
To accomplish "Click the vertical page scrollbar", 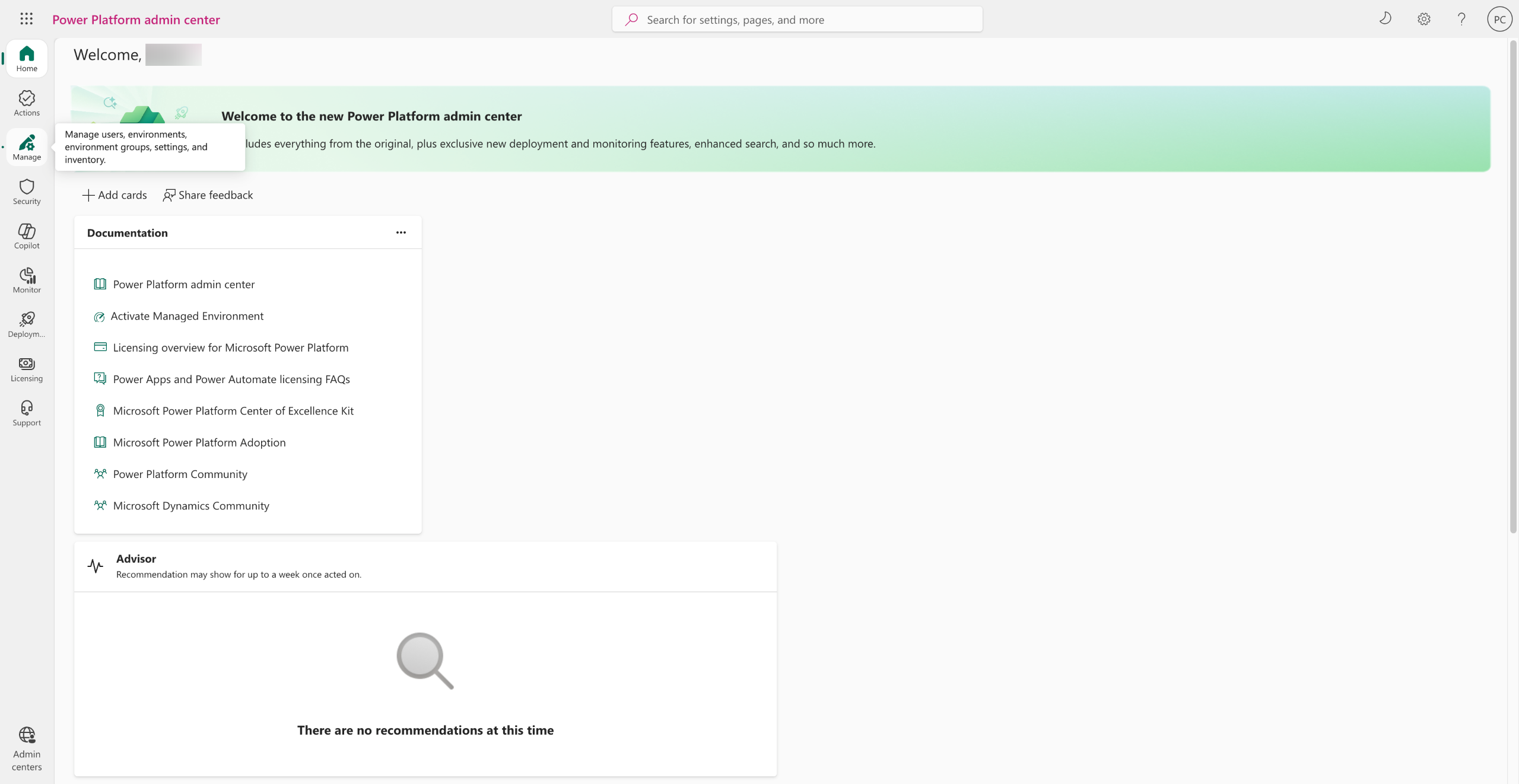I will [x=1512, y=285].
